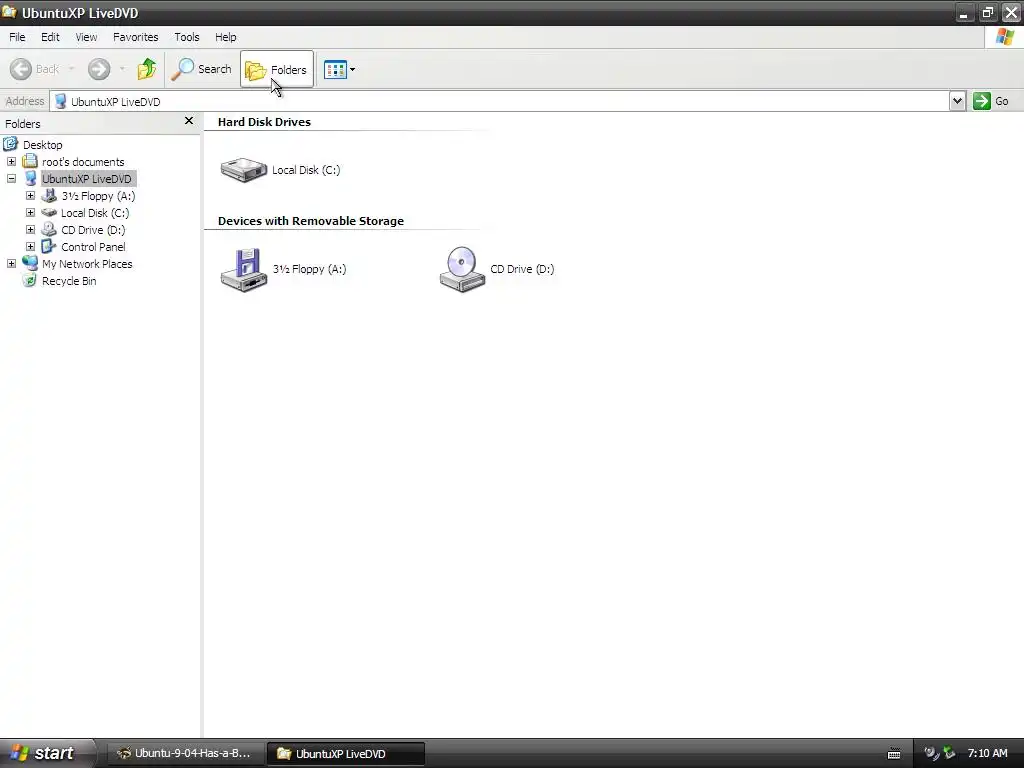Viewport: 1024px width, 768px height.
Task: Select Local Disk (C:) in tree
Action: pos(95,213)
